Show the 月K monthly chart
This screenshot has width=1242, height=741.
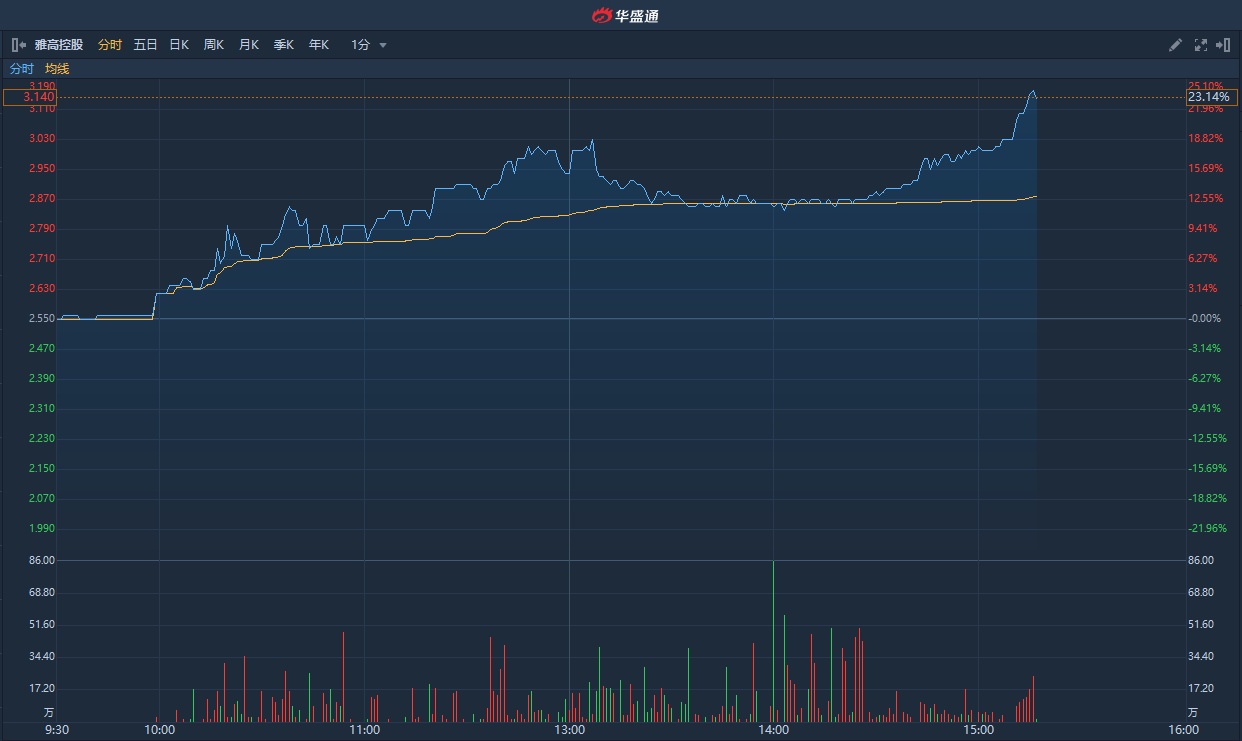[249, 45]
